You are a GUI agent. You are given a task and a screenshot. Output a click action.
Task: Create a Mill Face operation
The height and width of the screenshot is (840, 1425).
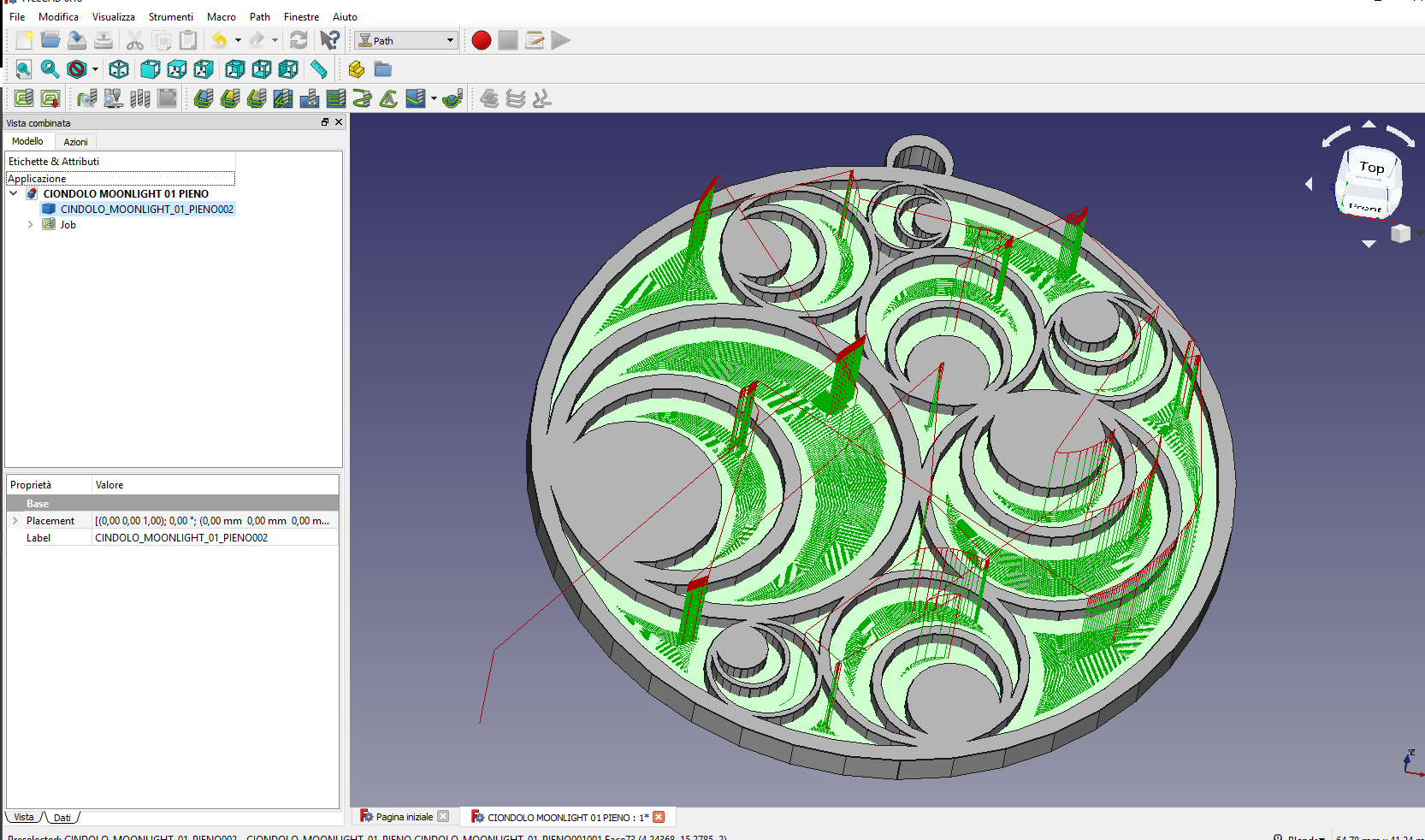pos(336,98)
